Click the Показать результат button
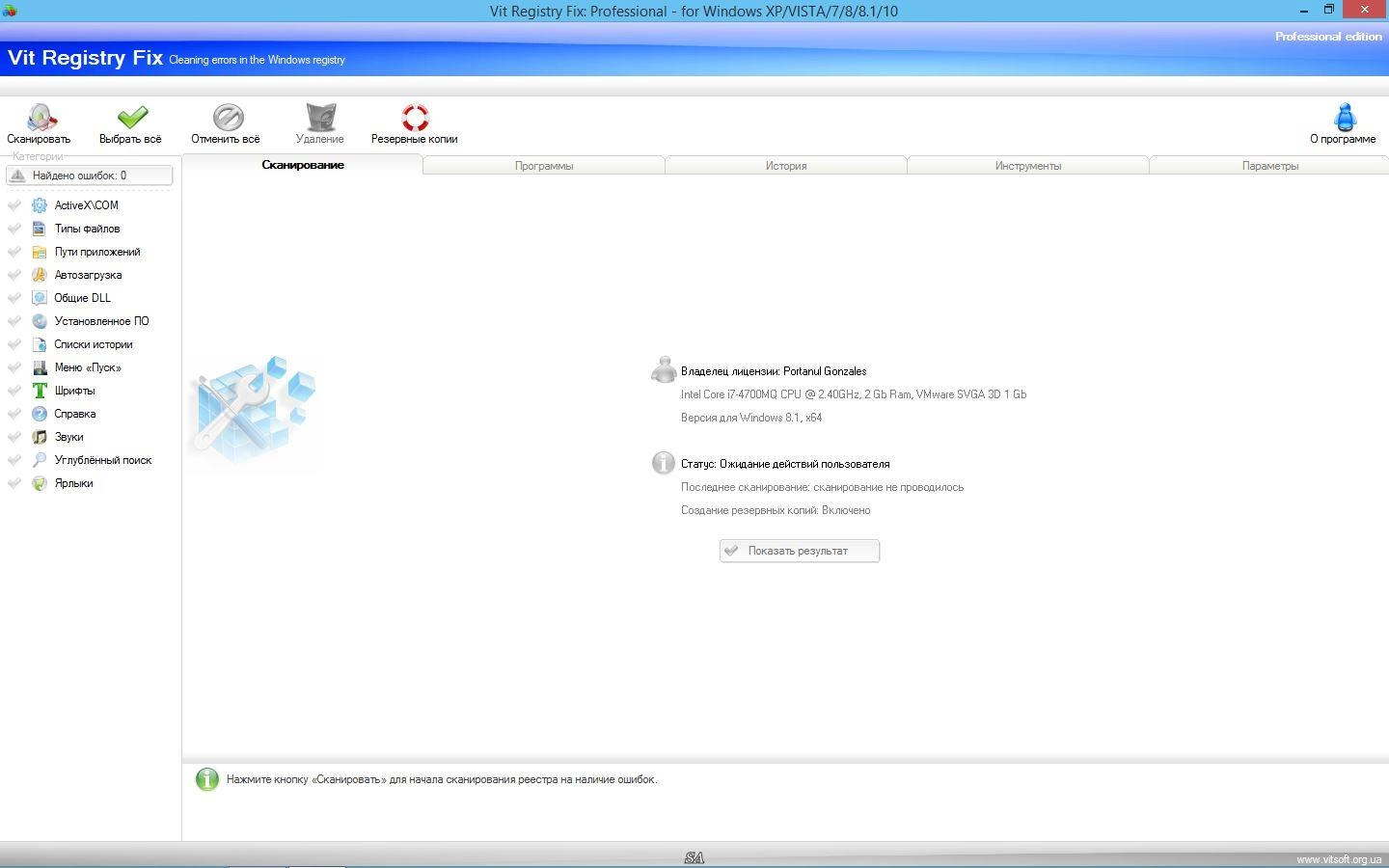 tap(800, 551)
